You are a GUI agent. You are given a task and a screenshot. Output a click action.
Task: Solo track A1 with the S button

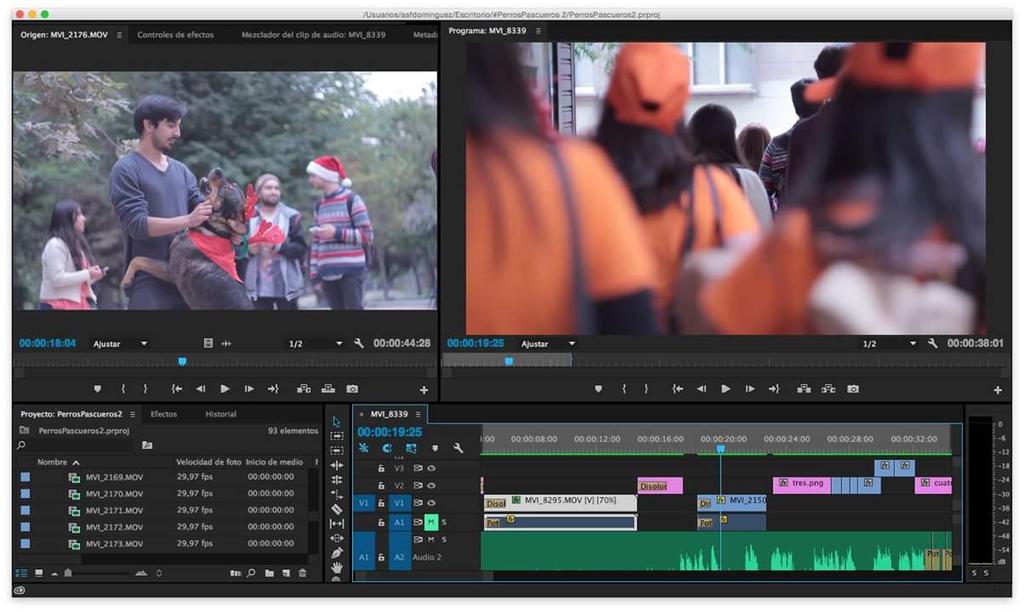[444, 523]
